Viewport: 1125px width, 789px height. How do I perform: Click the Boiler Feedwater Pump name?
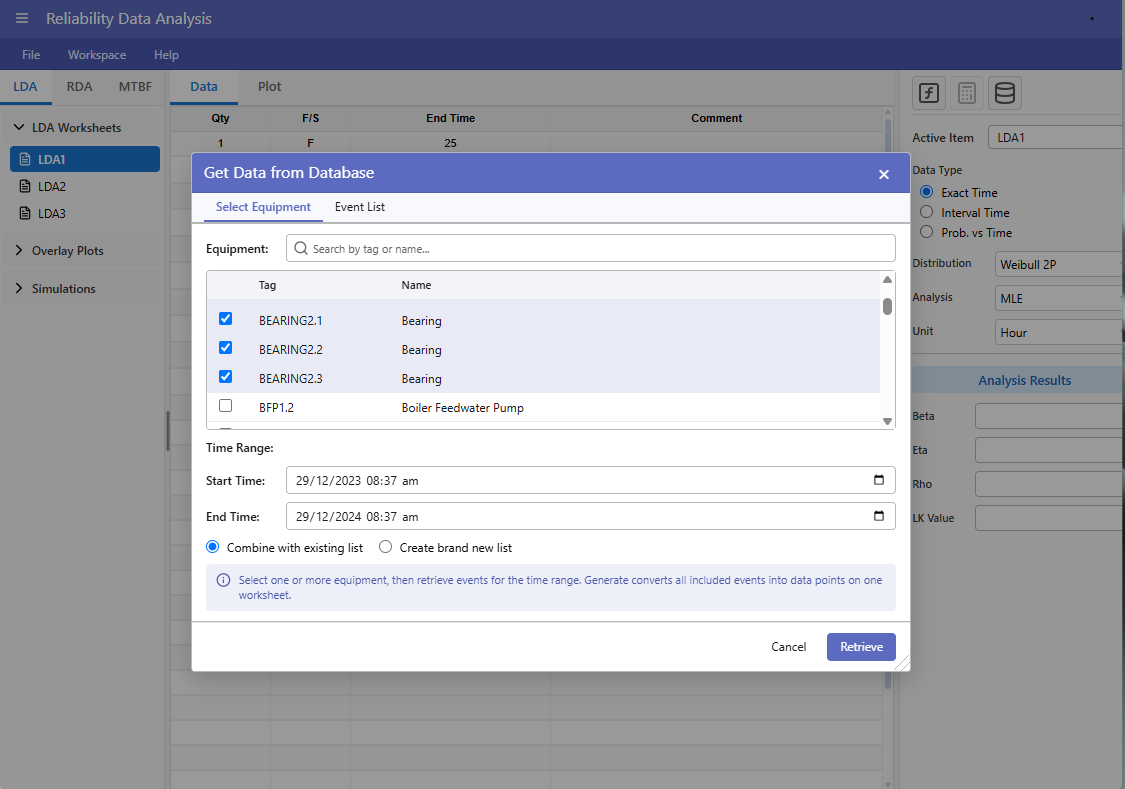click(x=463, y=407)
